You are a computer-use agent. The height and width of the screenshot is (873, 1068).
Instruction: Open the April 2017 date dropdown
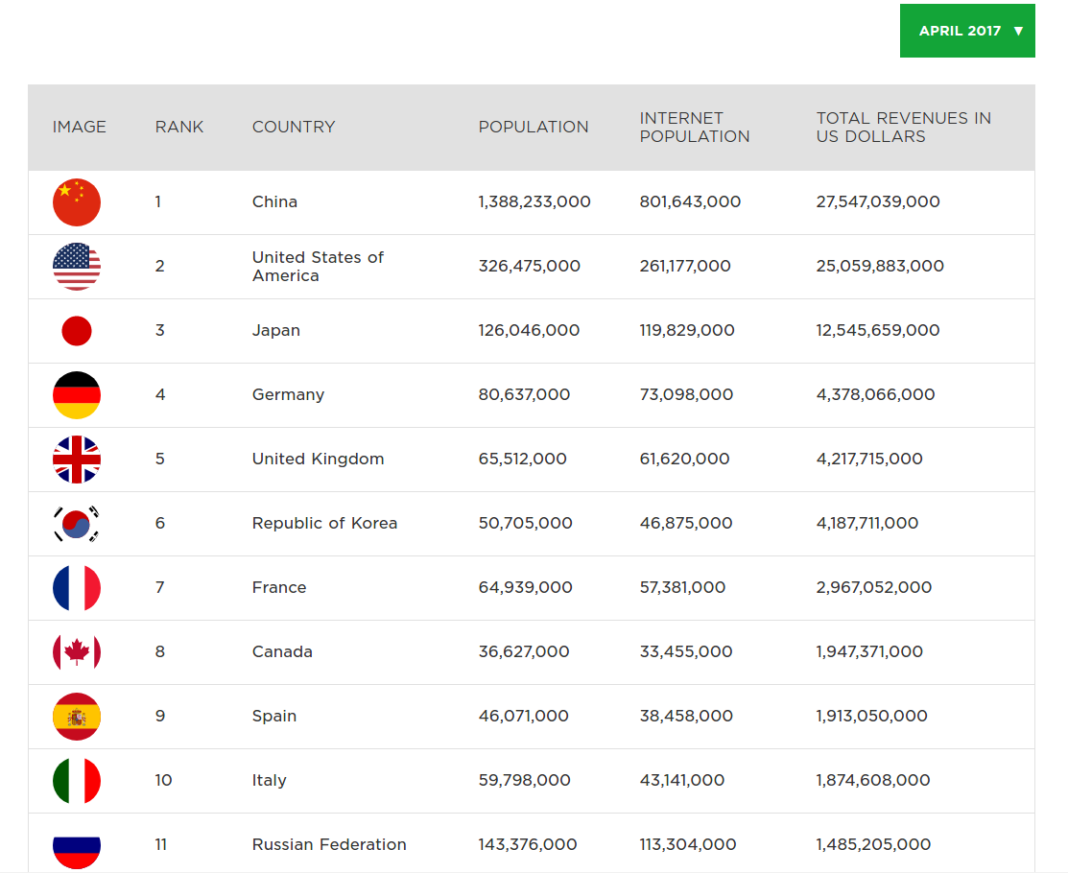click(967, 31)
